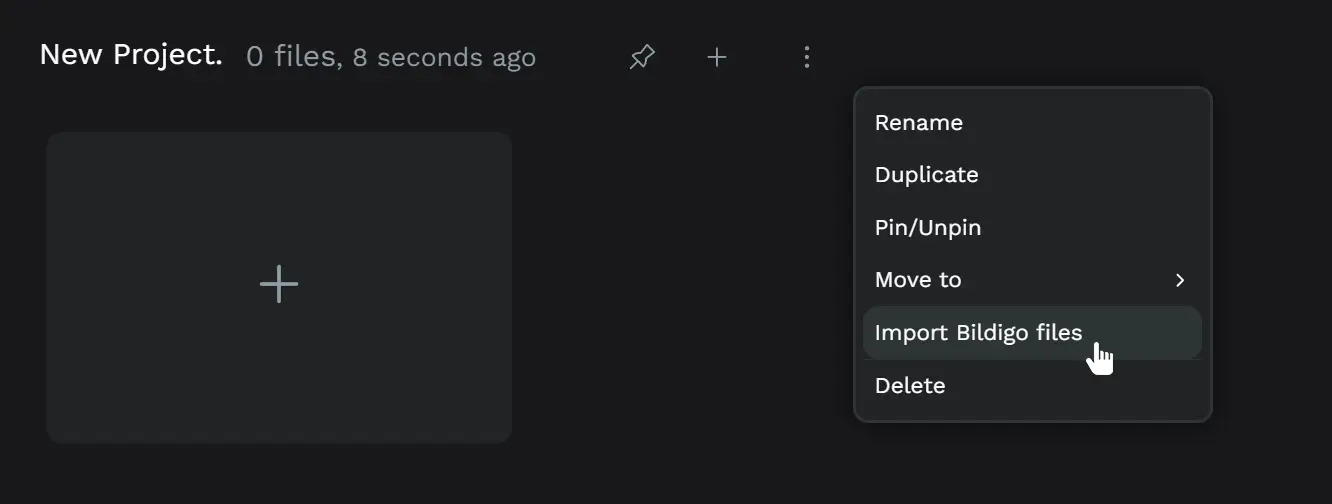Screen dimensions: 1332x504
Task: Expand the Move to submenu arrow
Action: 1180,280
